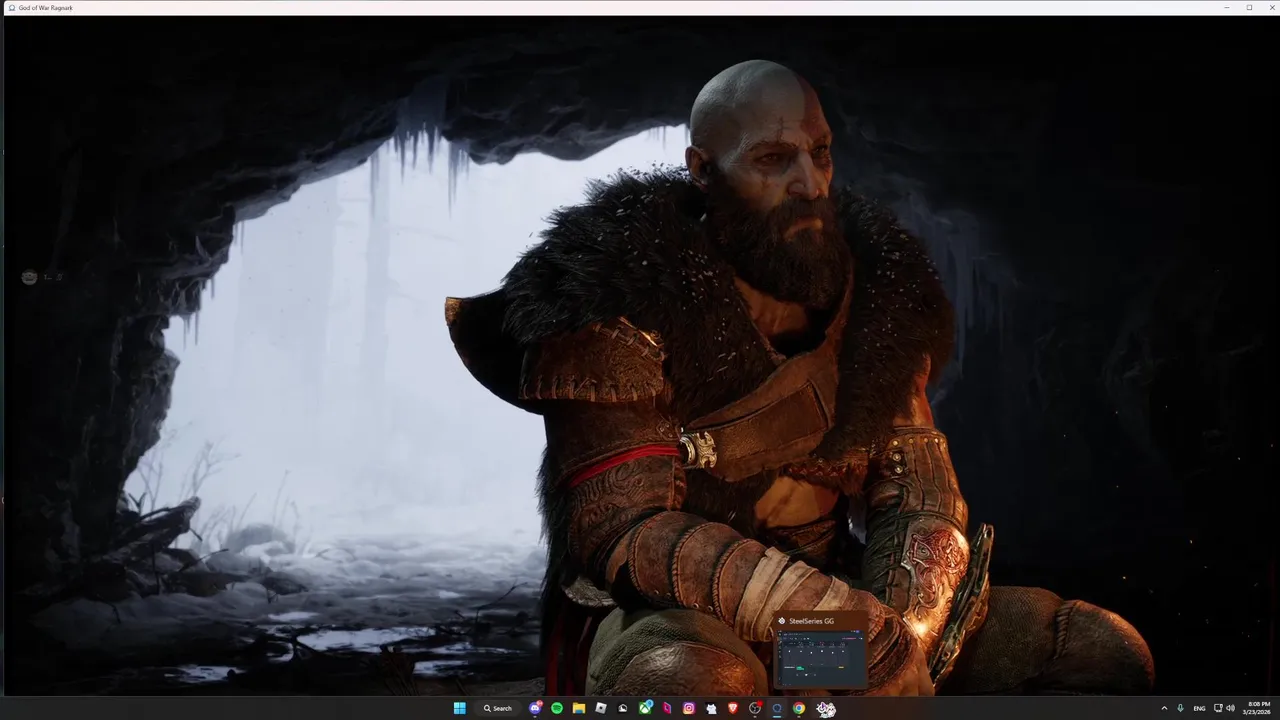Open the ENG language switcher
Viewport: 1280px width, 720px height.
(1199, 708)
